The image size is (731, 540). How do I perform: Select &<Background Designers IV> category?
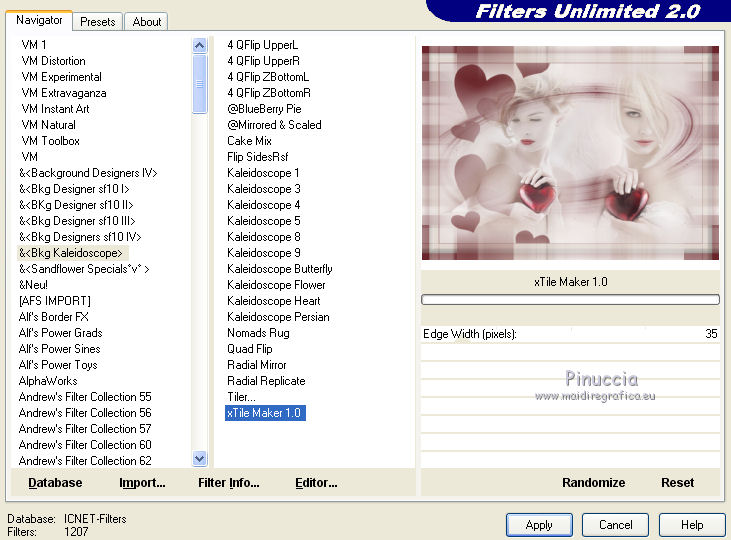[x=88, y=173]
